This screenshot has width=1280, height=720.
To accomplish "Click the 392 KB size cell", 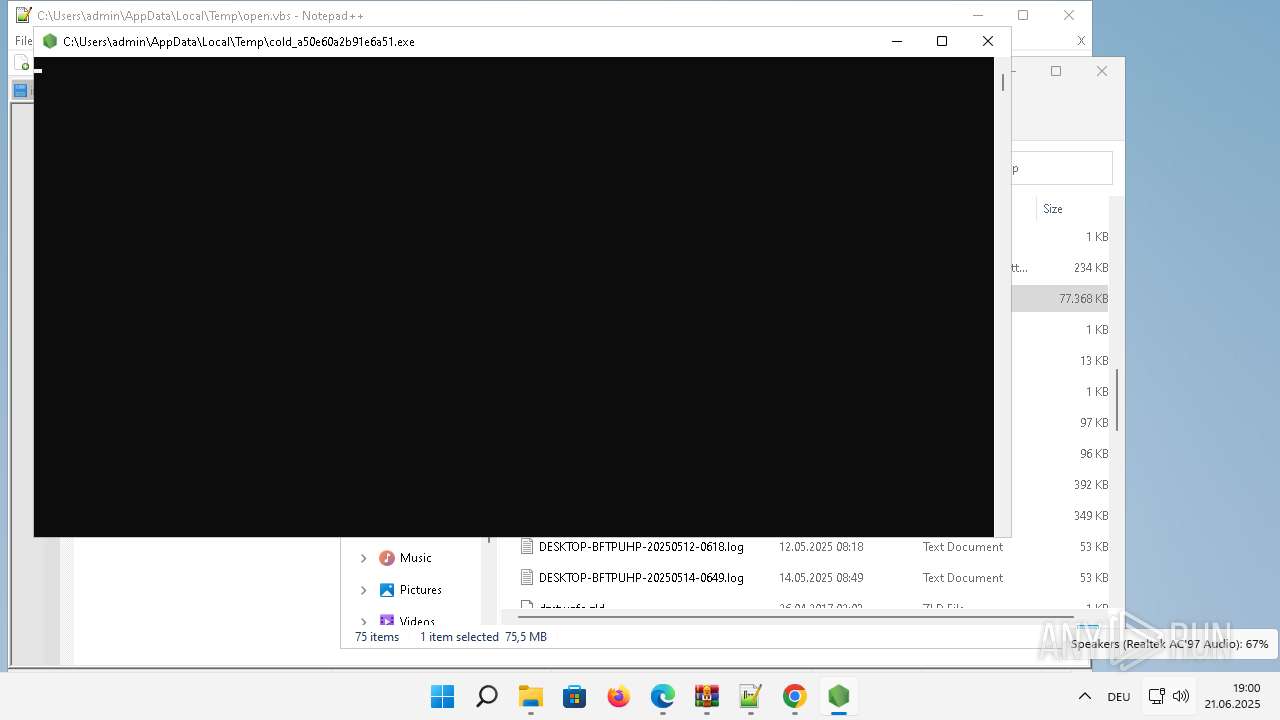I will [x=1091, y=485].
